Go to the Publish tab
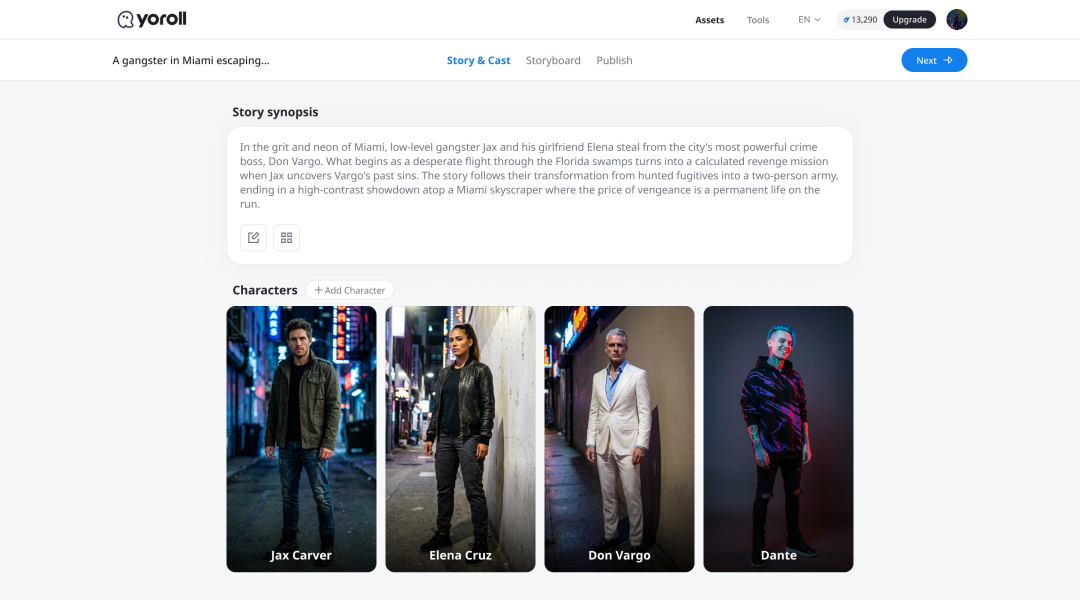The image size is (1080, 600). [x=614, y=61]
